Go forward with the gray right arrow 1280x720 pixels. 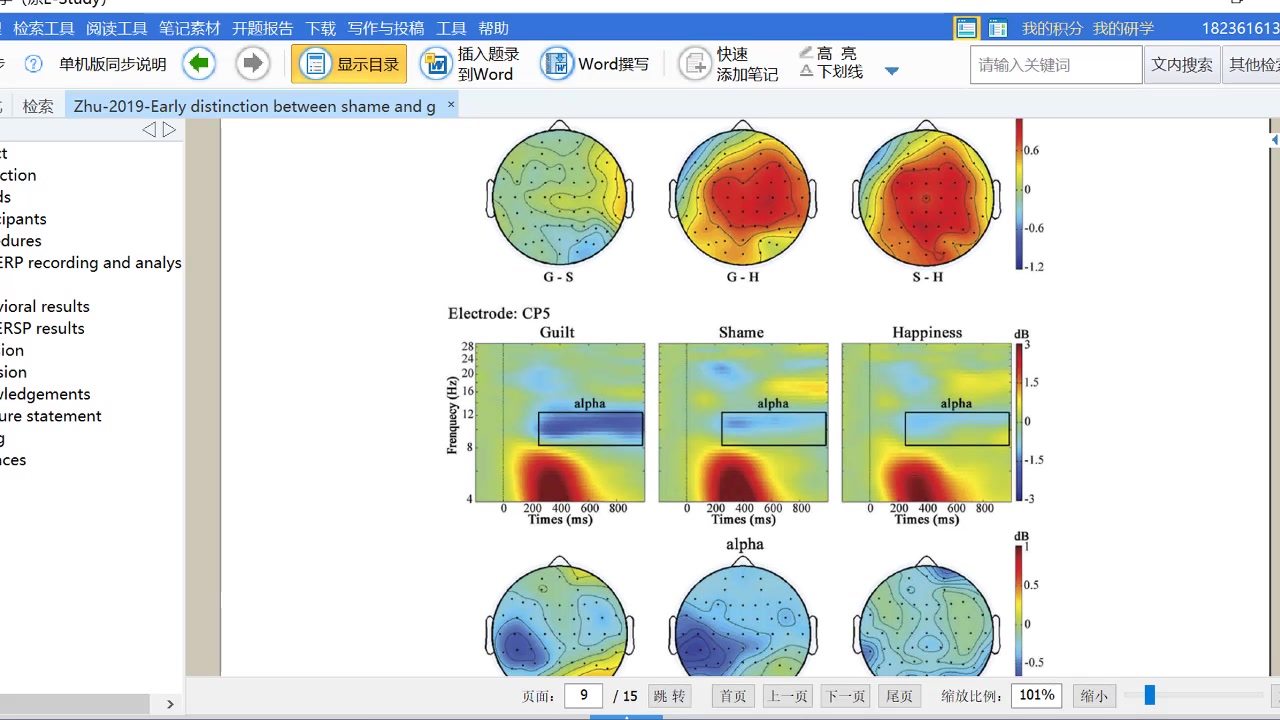(253, 64)
